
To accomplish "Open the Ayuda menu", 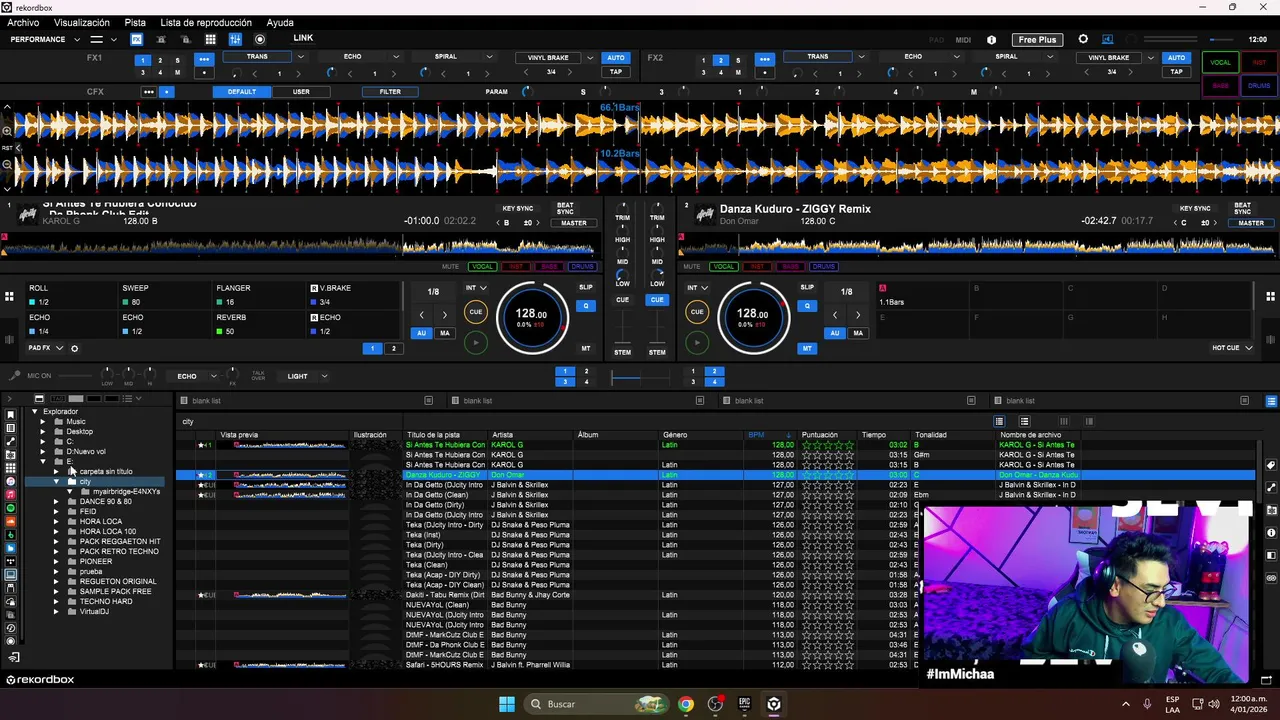I will coord(281,22).
